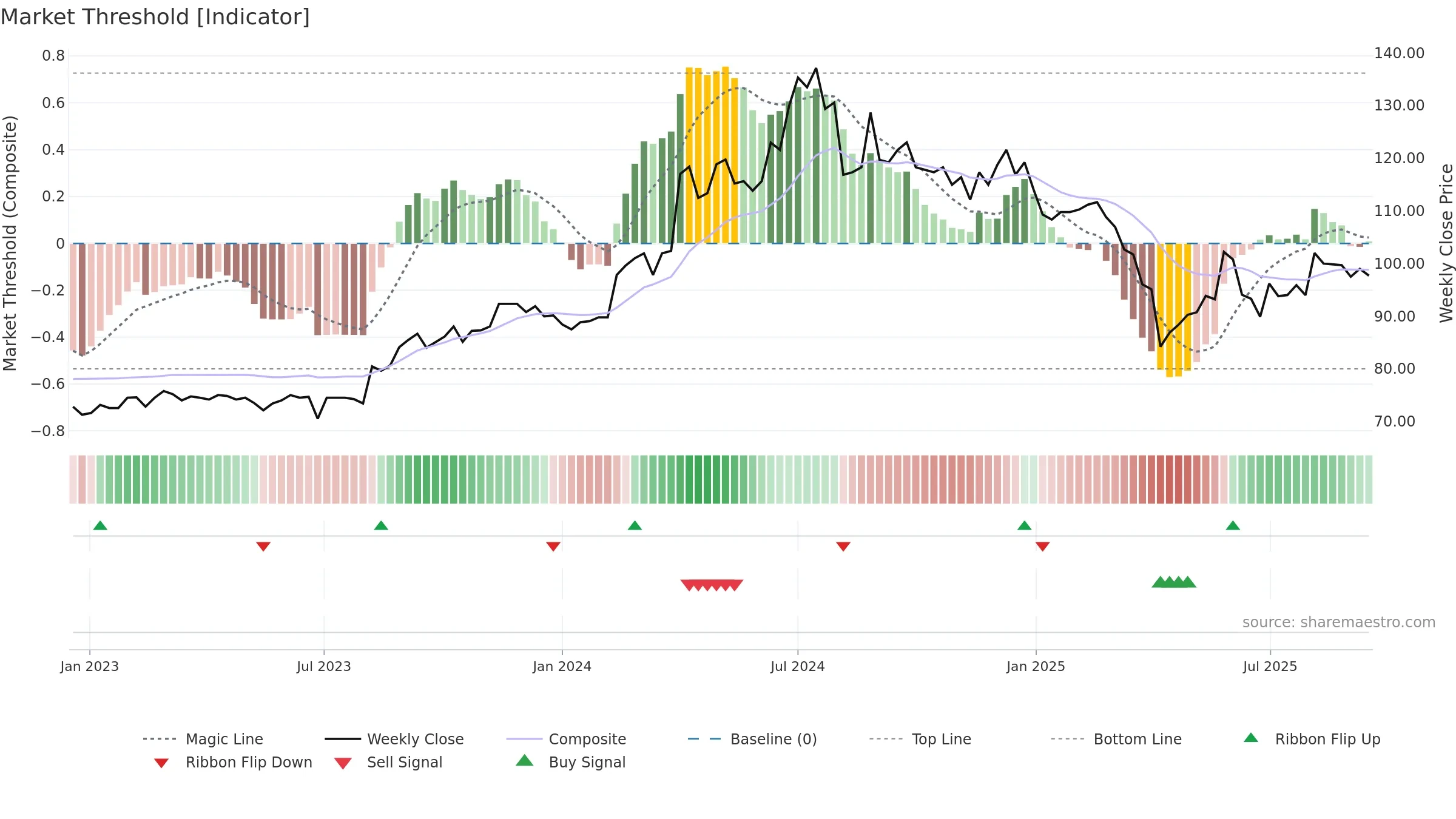Click the Jul 2025 x-axis label

point(1270,666)
